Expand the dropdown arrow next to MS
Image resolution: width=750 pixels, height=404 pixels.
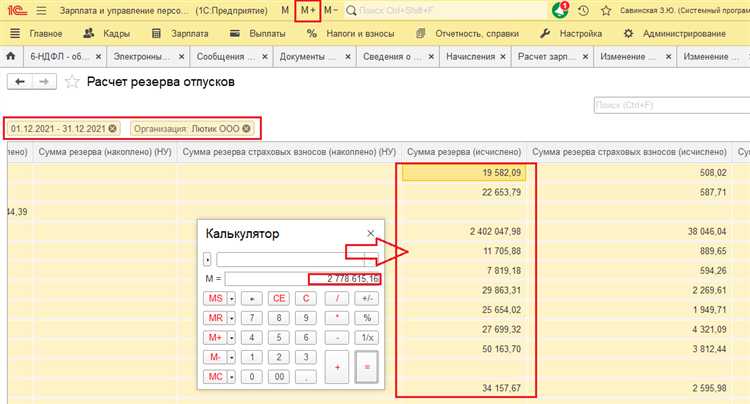pyautogui.click(x=231, y=298)
